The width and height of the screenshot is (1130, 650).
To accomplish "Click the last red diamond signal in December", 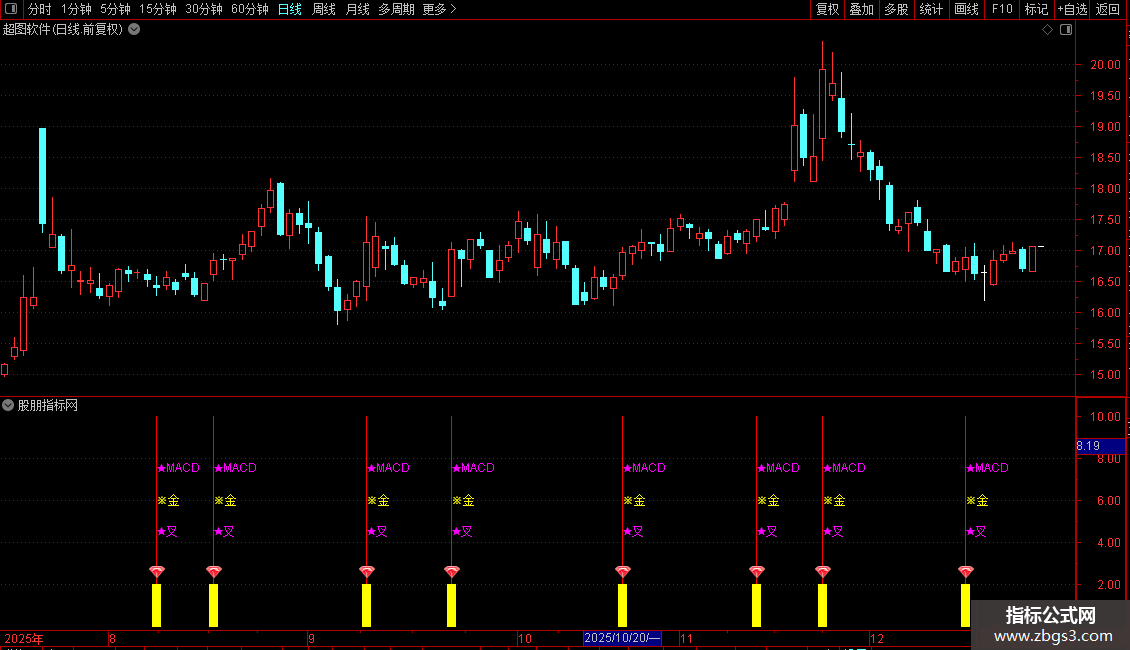I will pyautogui.click(x=966, y=572).
